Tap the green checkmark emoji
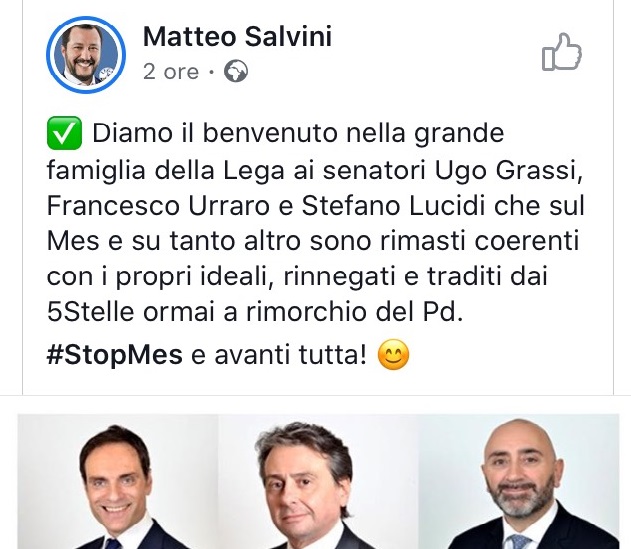Image resolution: width=631 pixels, height=549 pixels. [x=64, y=133]
